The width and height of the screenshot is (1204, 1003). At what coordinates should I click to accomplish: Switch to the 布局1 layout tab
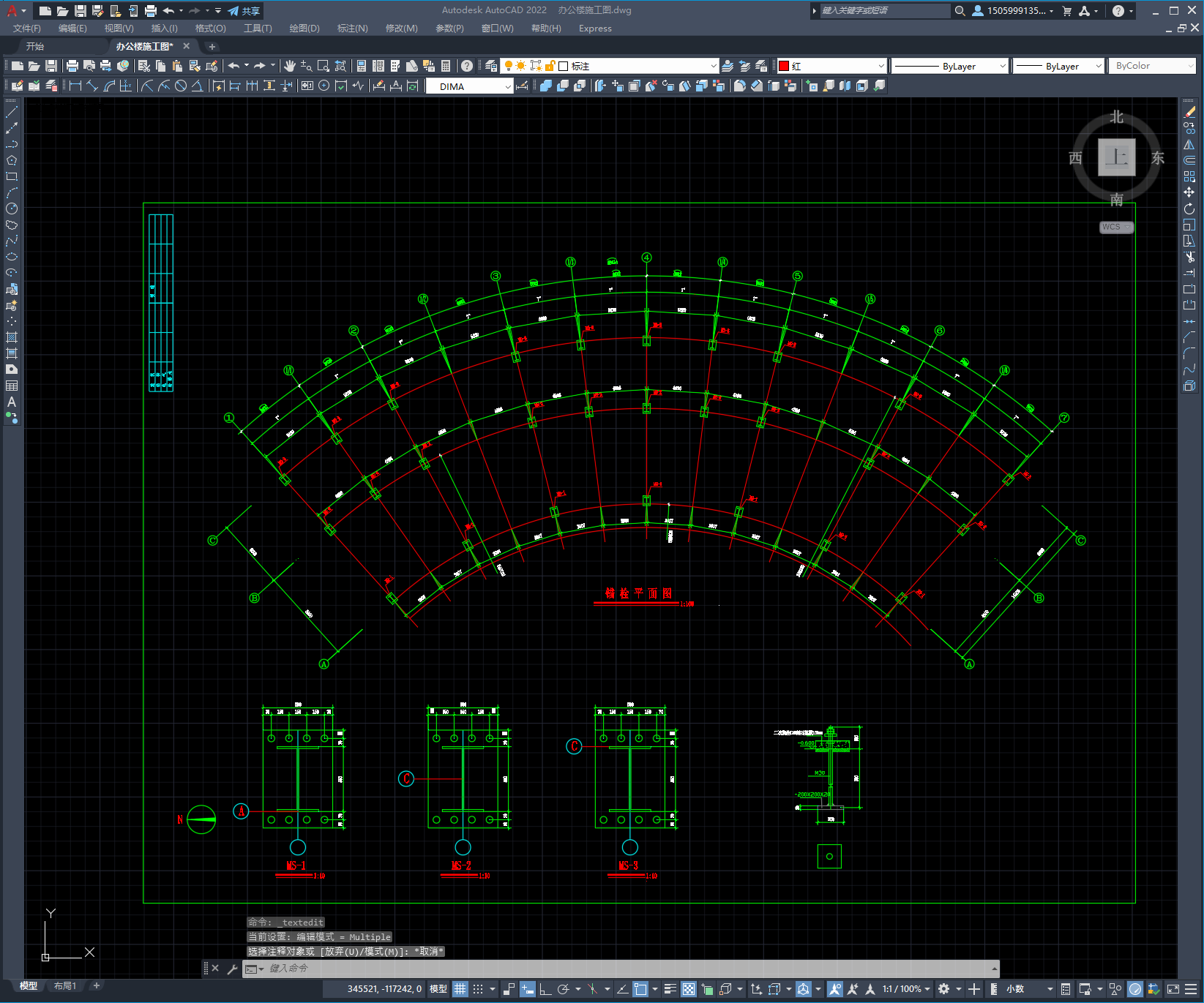65,986
